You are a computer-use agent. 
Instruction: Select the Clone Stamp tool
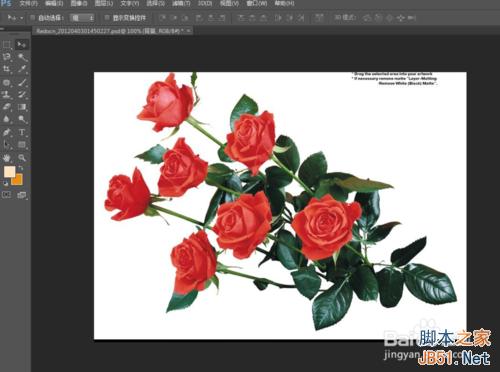[x=7, y=95]
